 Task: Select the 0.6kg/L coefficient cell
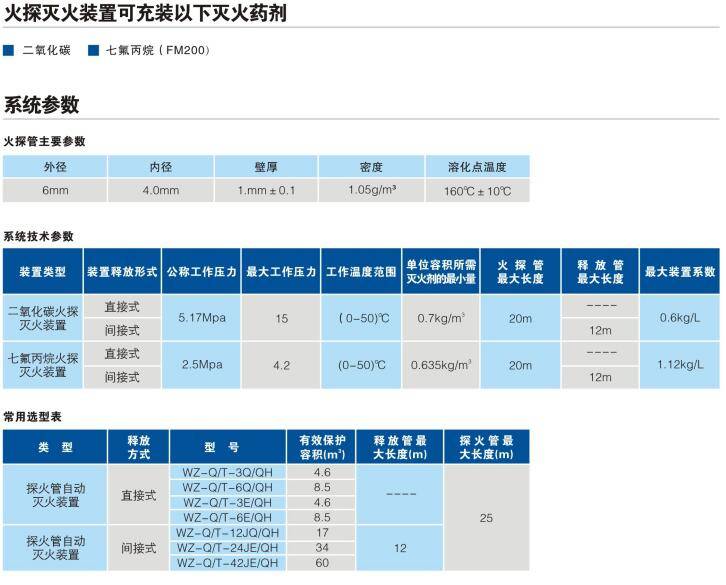(x=680, y=318)
